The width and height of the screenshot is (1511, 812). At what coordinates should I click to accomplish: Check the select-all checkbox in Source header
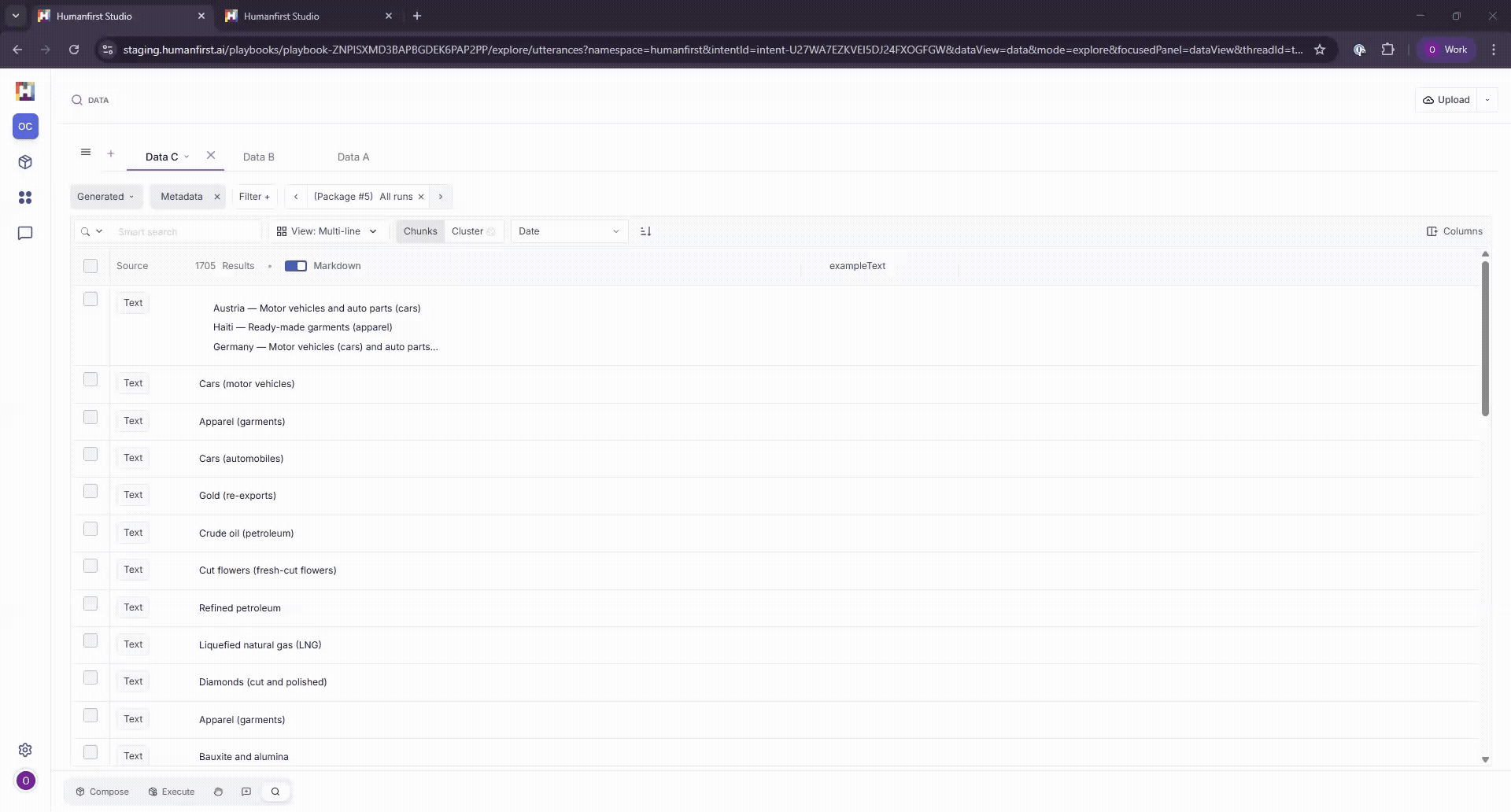click(91, 266)
